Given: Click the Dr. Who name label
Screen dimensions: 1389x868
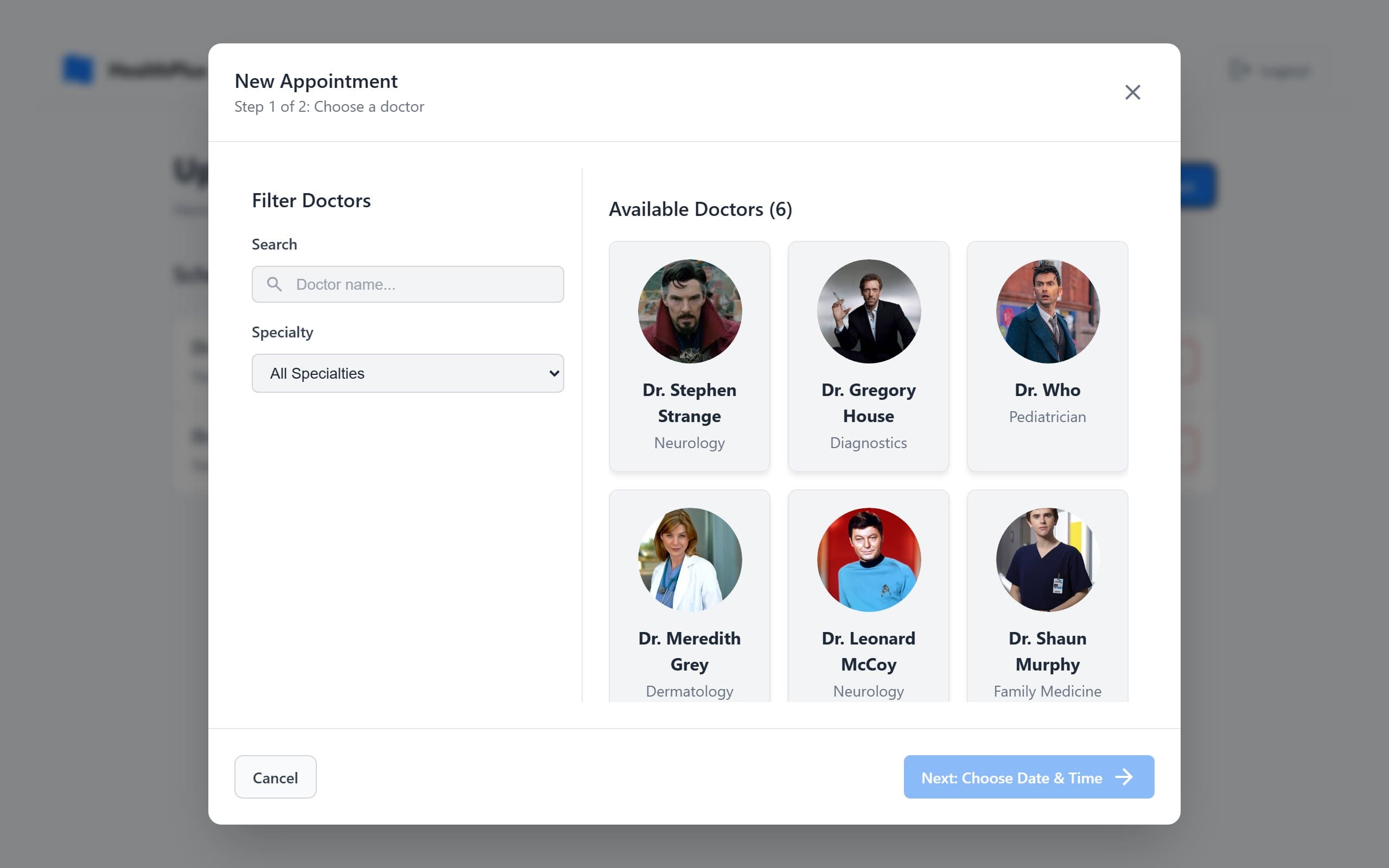Looking at the screenshot, I should [1048, 390].
